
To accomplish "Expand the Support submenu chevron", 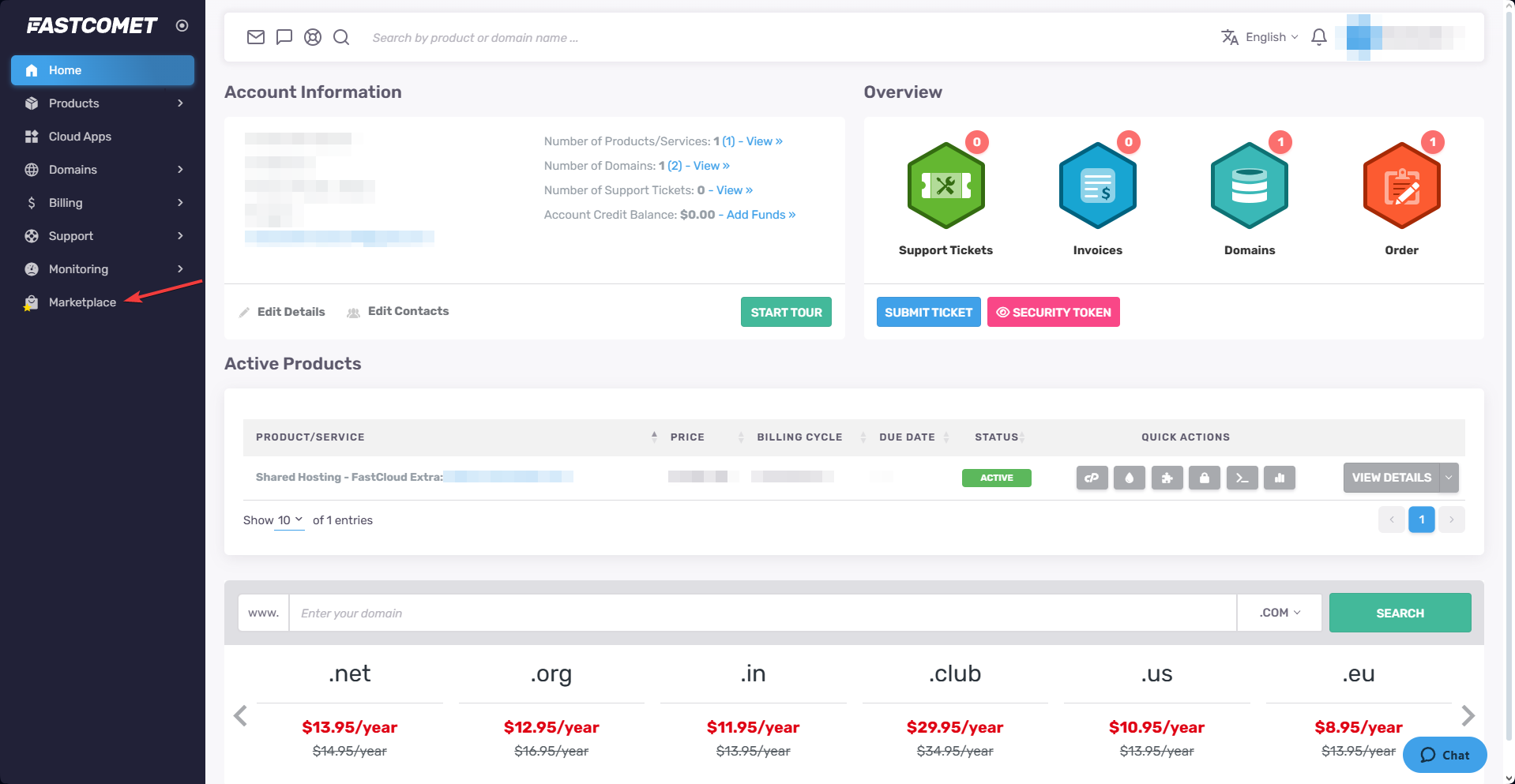I will 180,236.
